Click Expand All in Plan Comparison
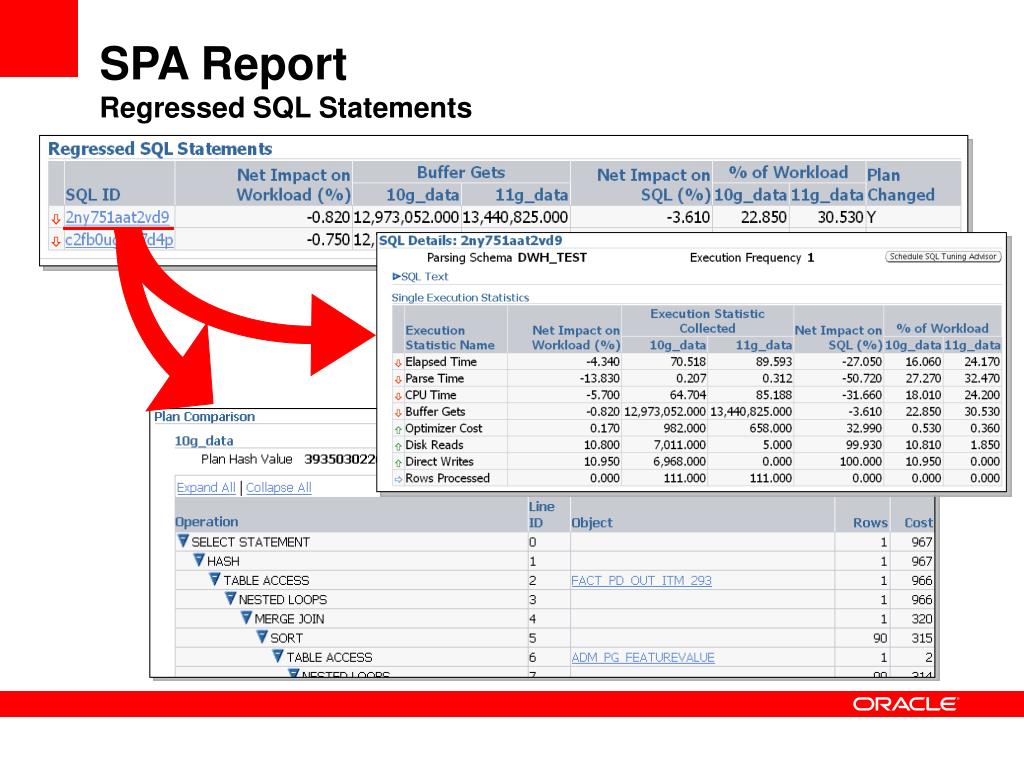Viewport: 1024px width, 768px height. click(206, 487)
